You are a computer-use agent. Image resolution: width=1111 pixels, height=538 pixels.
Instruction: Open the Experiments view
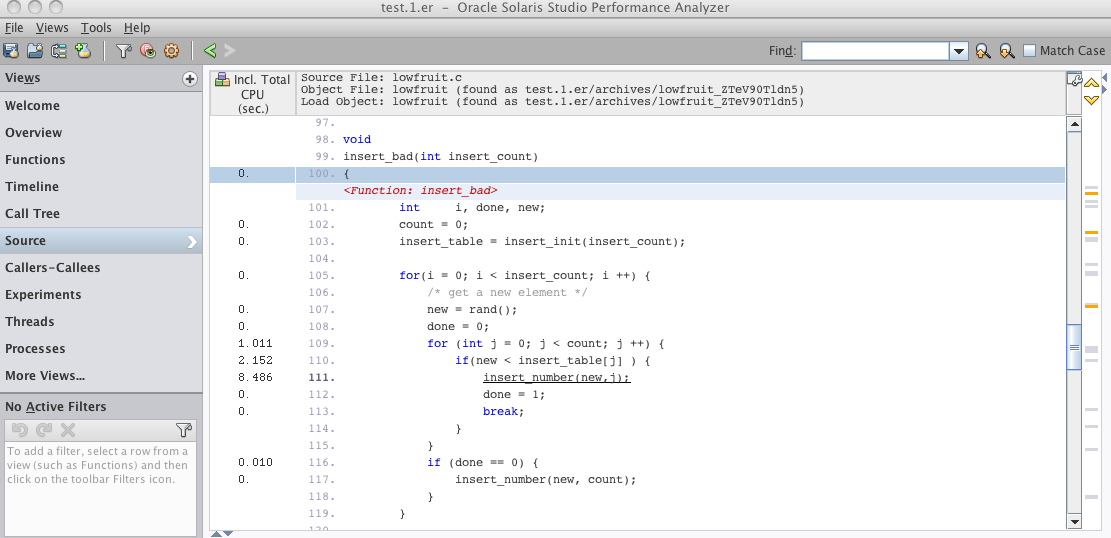click(101, 294)
